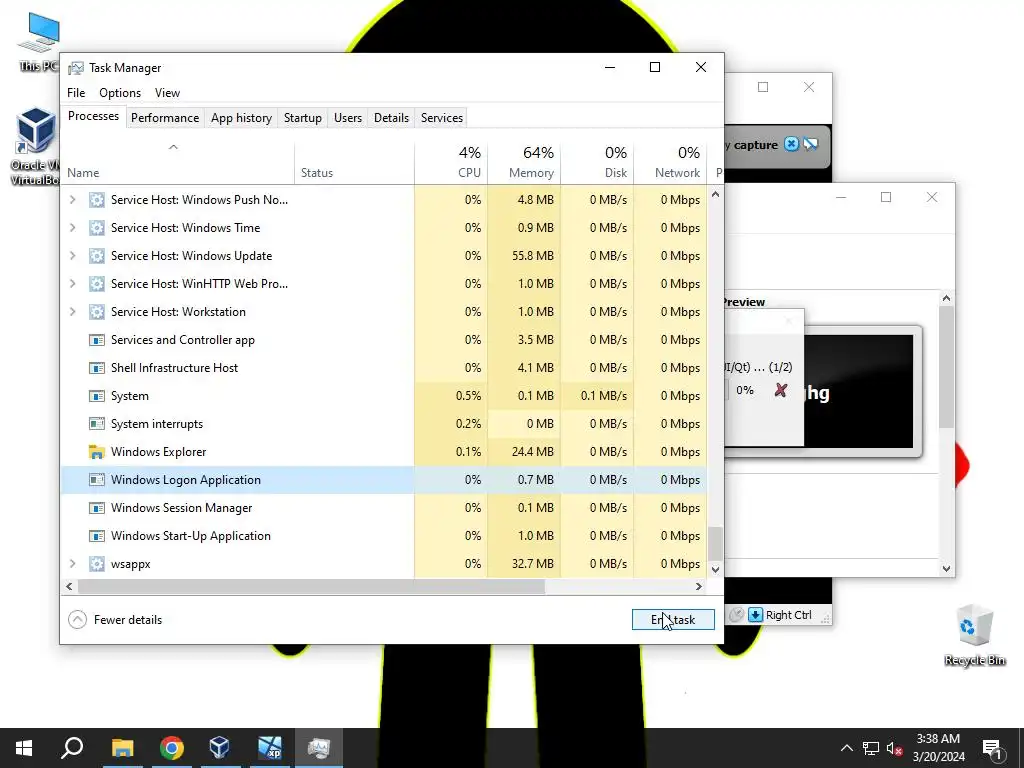Click the Services and Controller app icon
This screenshot has height=768, width=1024.
coord(97,340)
